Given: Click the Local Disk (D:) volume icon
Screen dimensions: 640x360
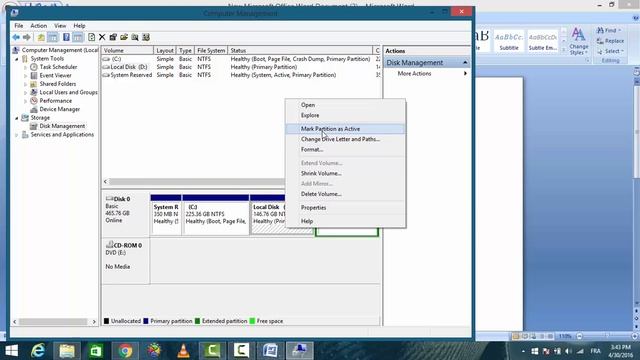Looking at the screenshot, I should tap(106, 67).
